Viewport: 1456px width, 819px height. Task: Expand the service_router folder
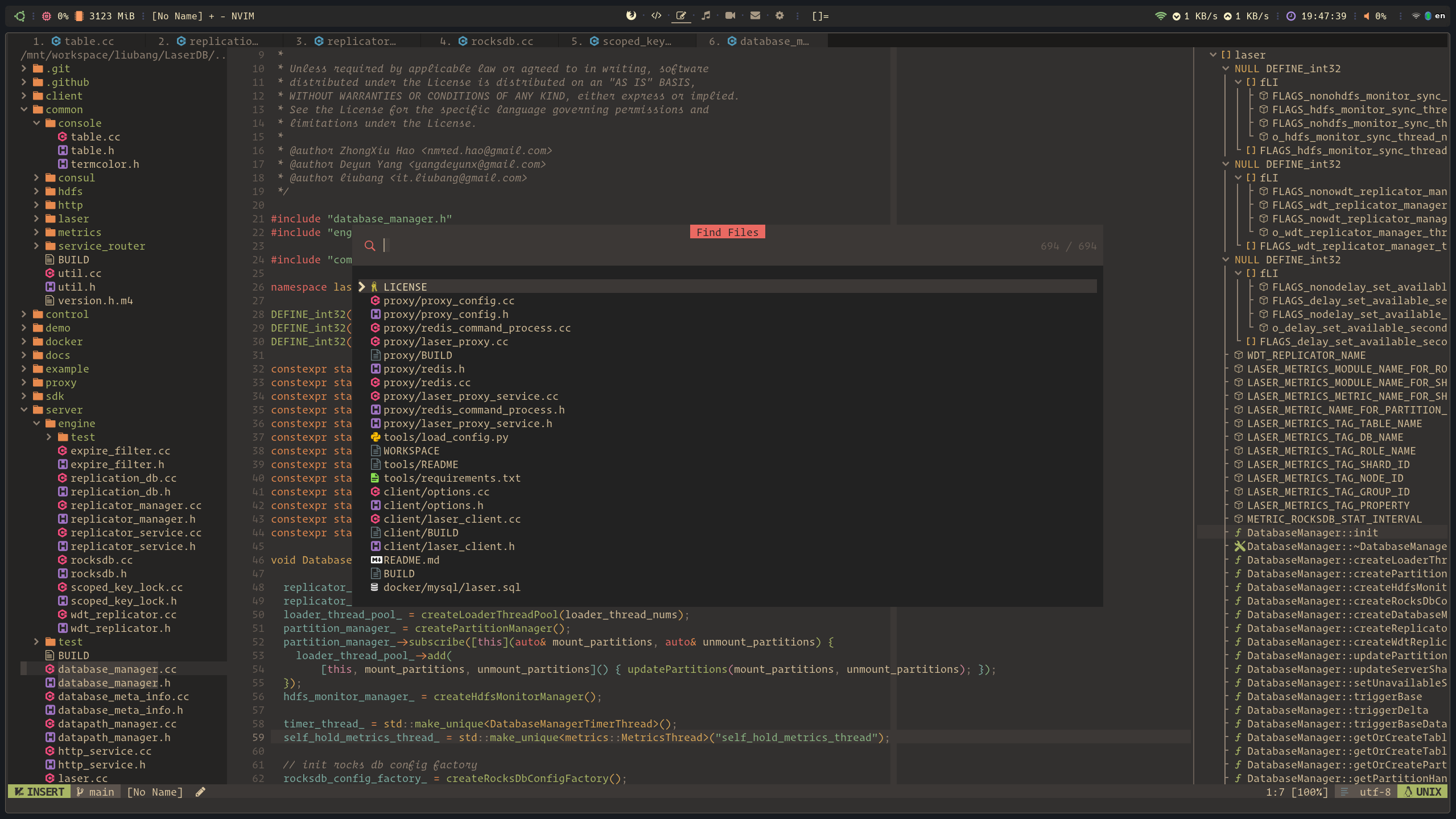click(x=36, y=246)
